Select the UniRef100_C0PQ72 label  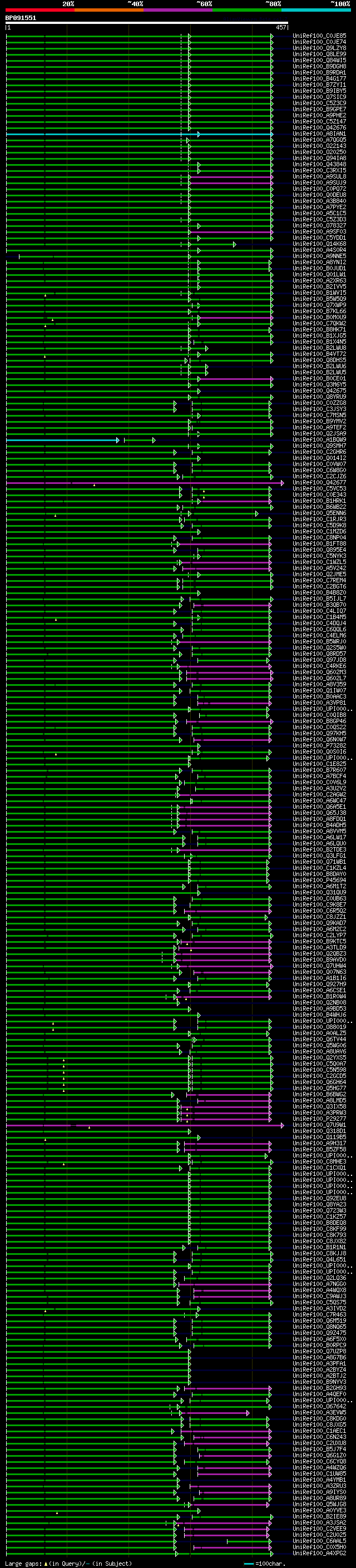click(x=319, y=189)
